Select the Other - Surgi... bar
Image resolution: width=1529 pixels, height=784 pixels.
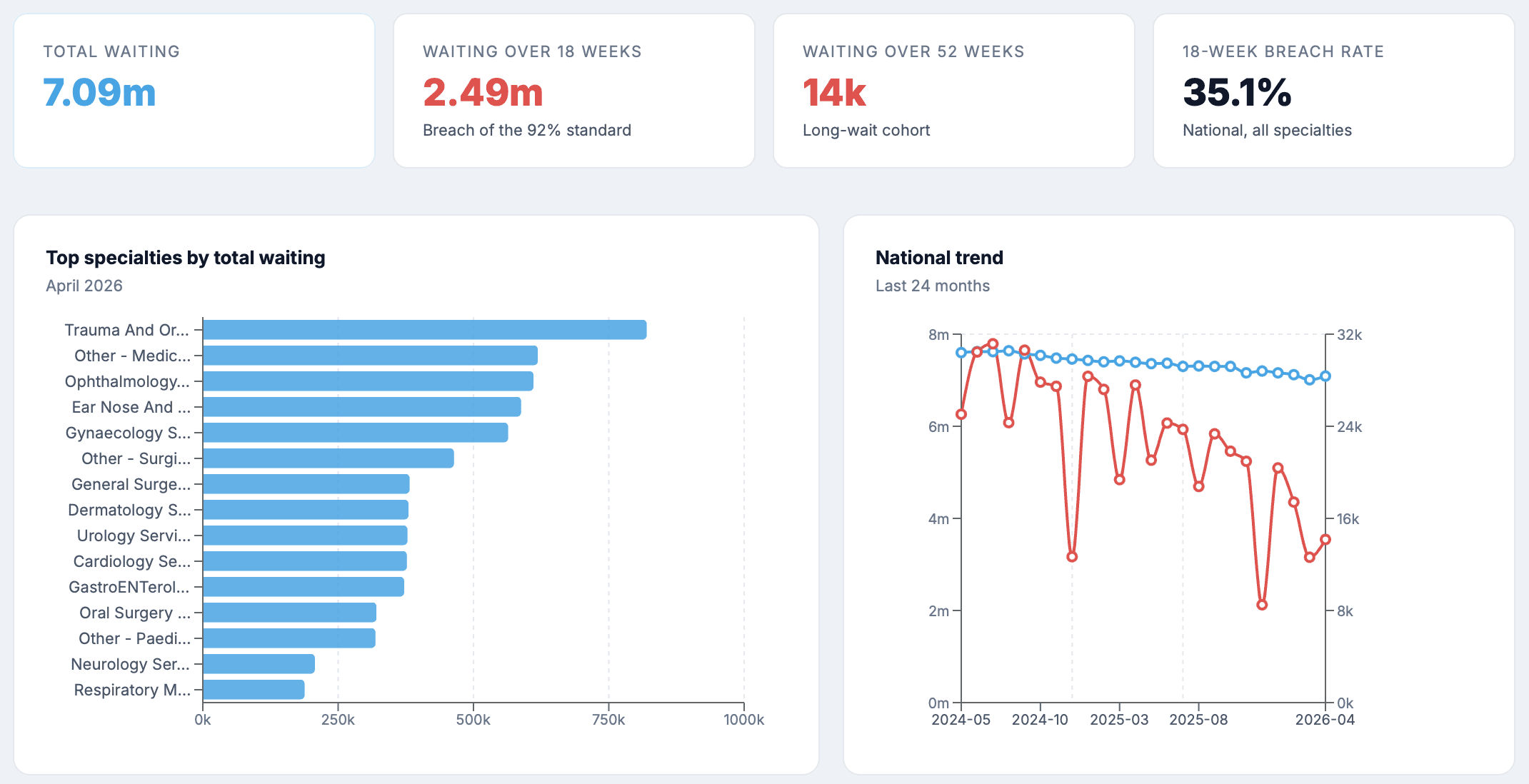click(329, 458)
